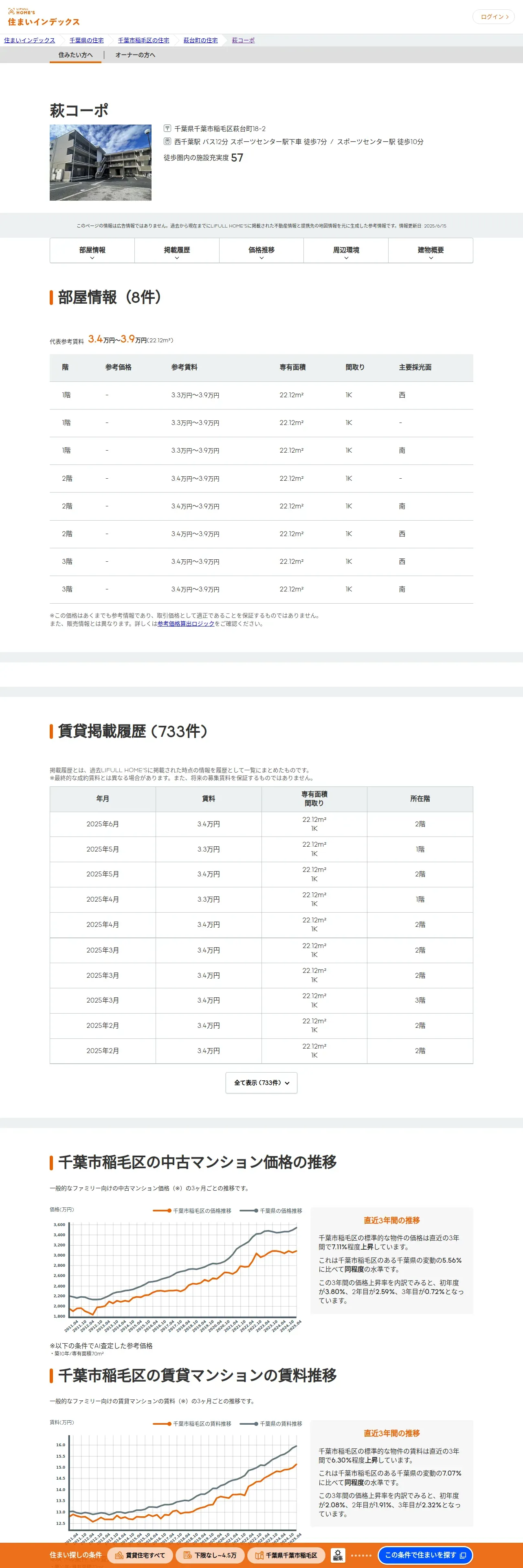Click the map icon in 千葉県千葉市稲毛区 chip
This screenshot has height=1568, width=523.
pos(259,1555)
